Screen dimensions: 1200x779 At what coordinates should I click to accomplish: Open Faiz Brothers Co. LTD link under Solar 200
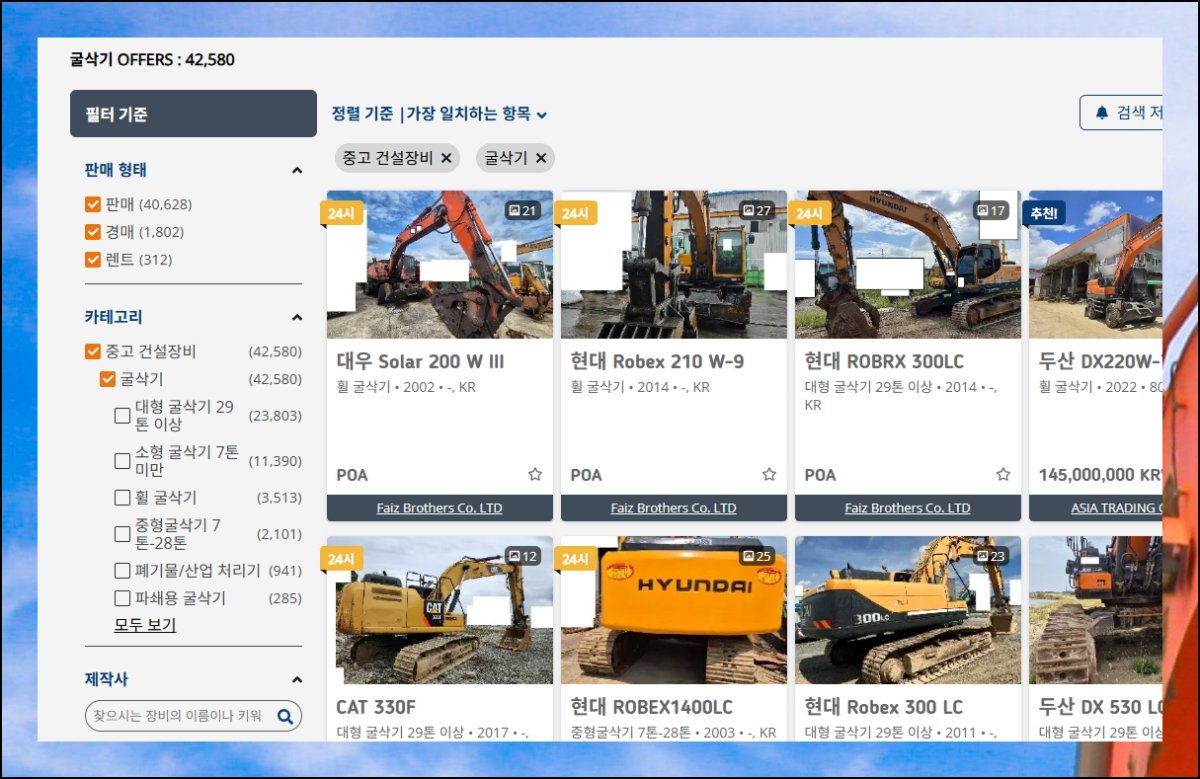pyautogui.click(x=439, y=508)
